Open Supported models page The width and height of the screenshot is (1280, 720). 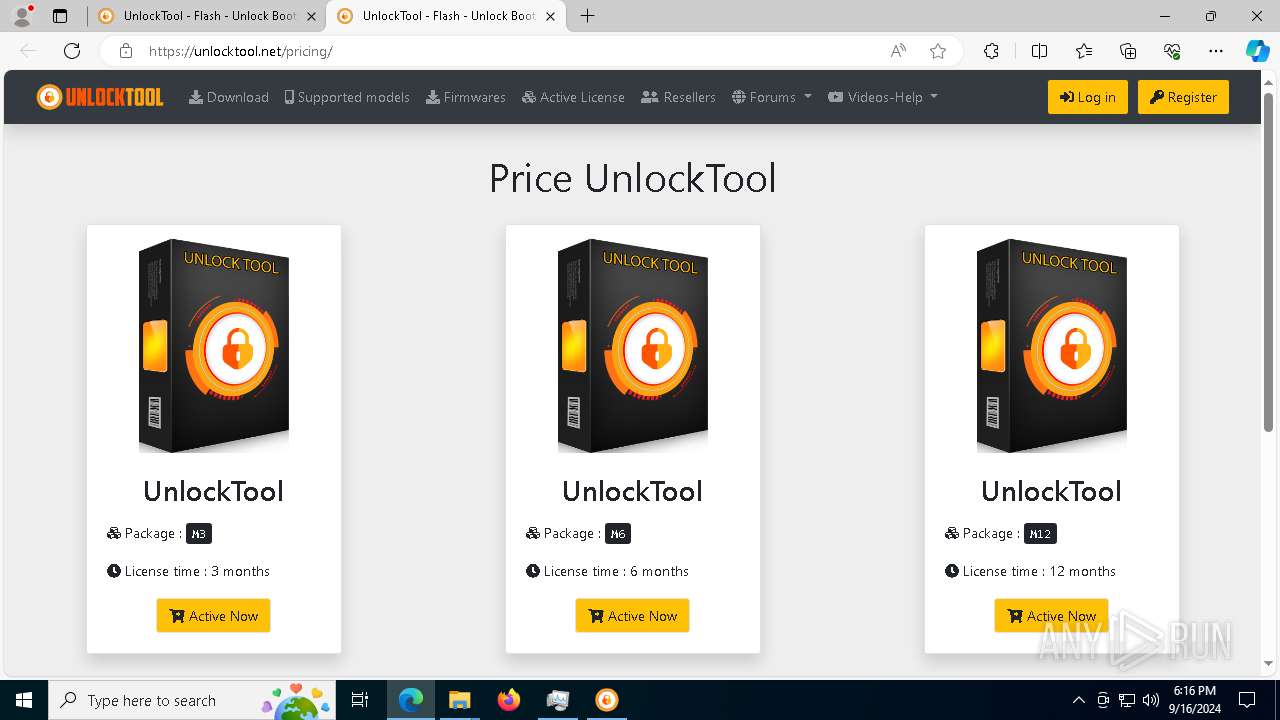347,97
